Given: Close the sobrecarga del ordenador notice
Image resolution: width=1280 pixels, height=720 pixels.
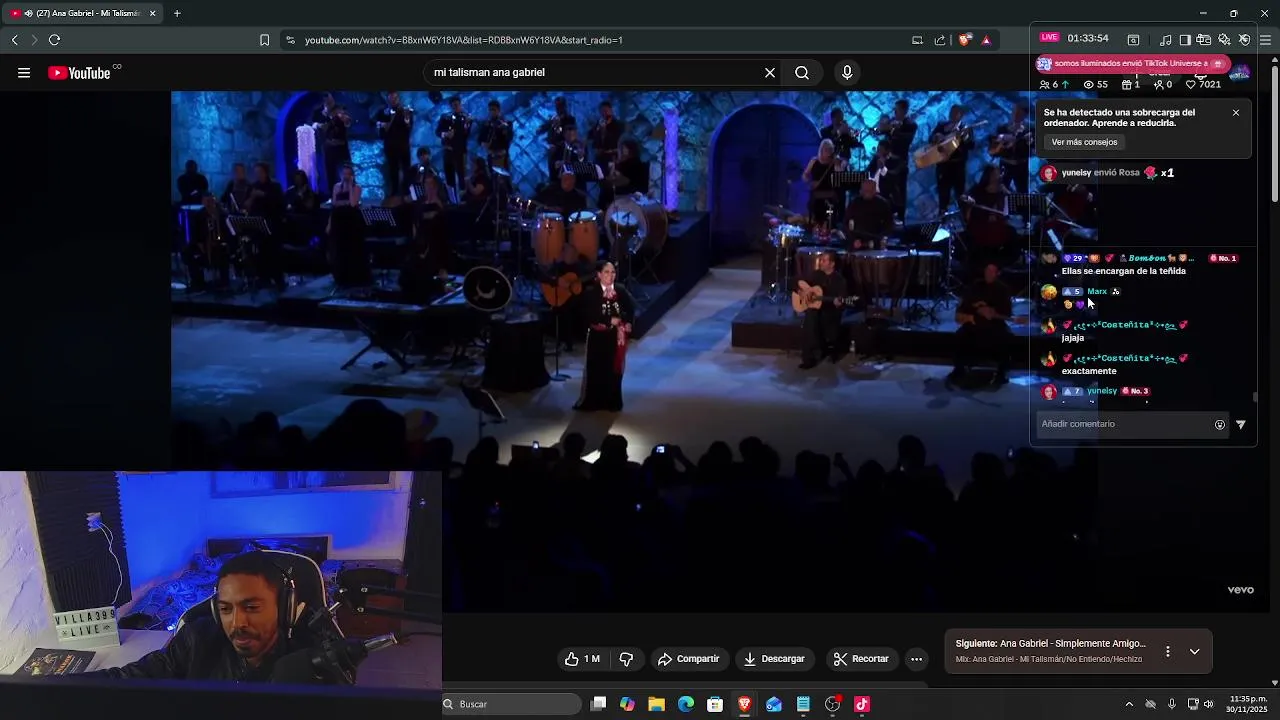Looking at the screenshot, I should pos(1236,113).
